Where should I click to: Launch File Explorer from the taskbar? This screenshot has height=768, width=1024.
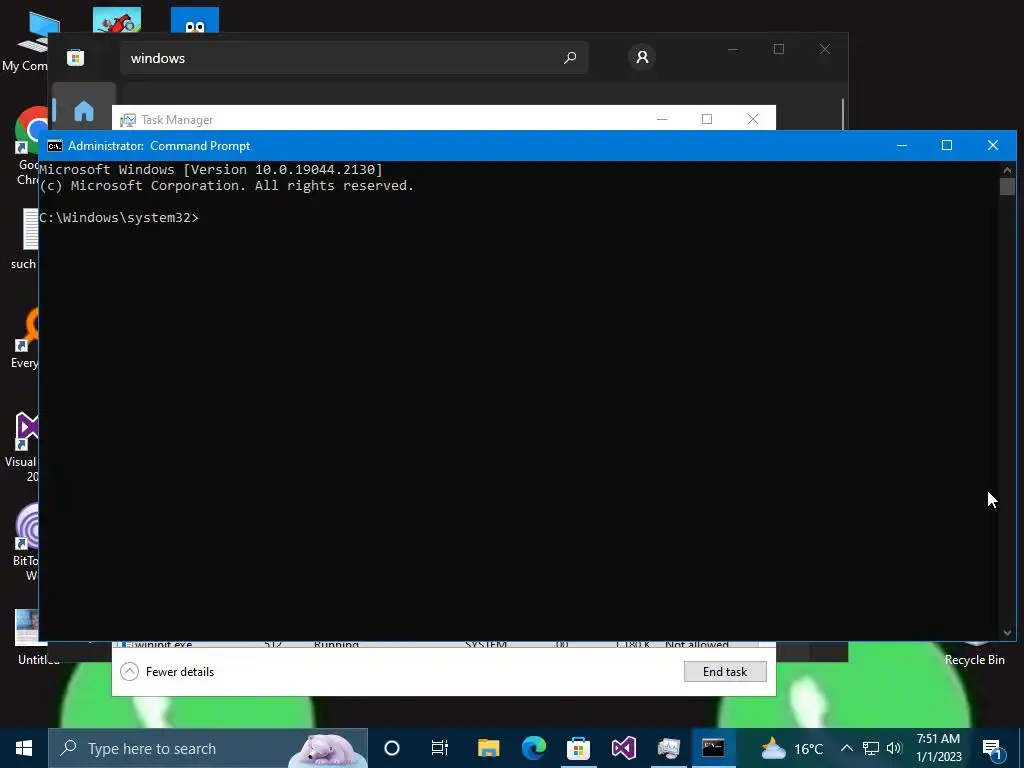tap(488, 748)
